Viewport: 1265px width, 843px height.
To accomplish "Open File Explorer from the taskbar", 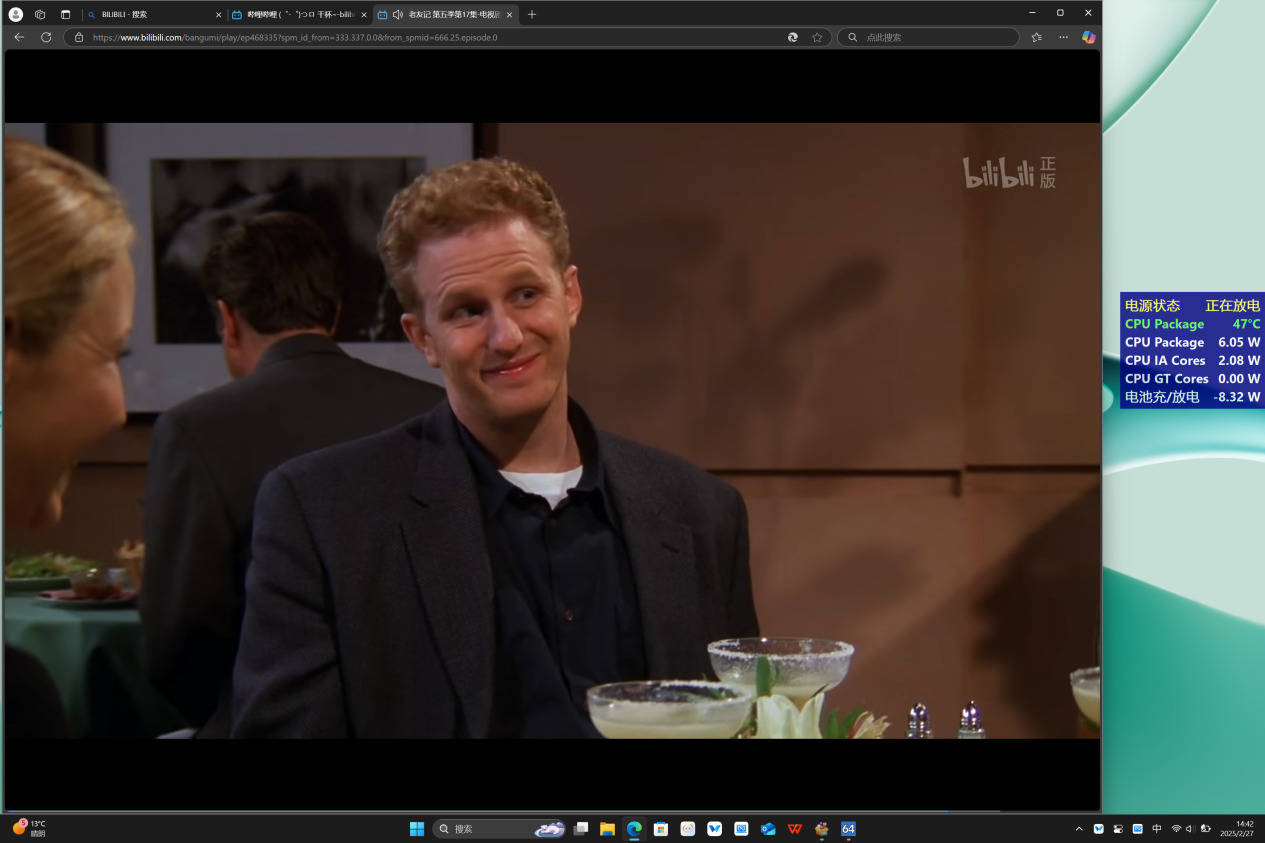I will pyautogui.click(x=607, y=829).
